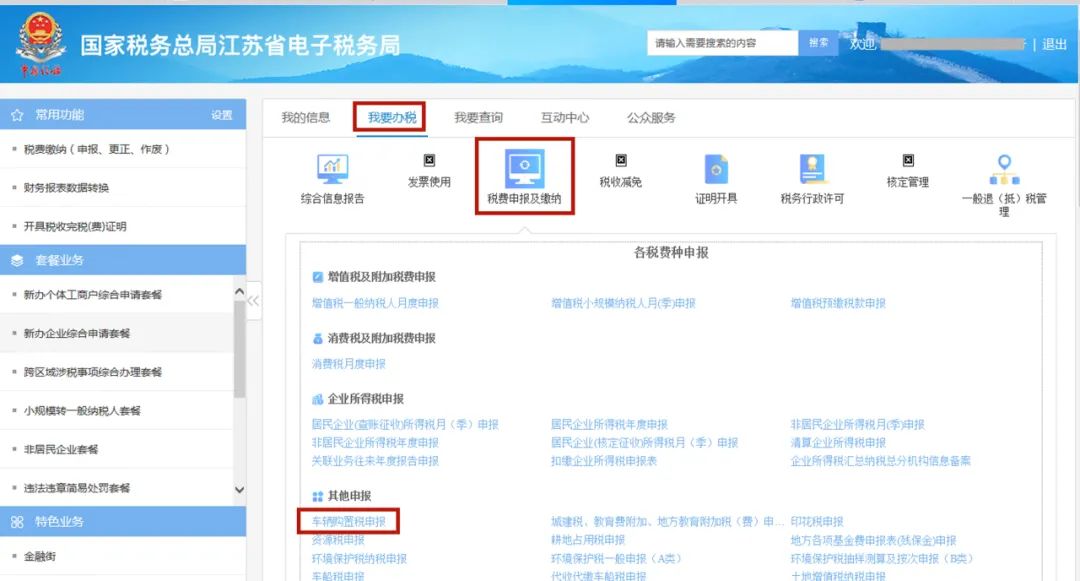This screenshot has height=581, width=1080.
Task: Click the 退出 logout link
Action: click(1055, 44)
